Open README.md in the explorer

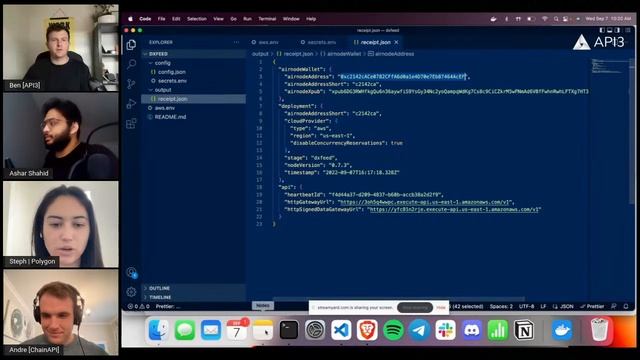point(193,117)
